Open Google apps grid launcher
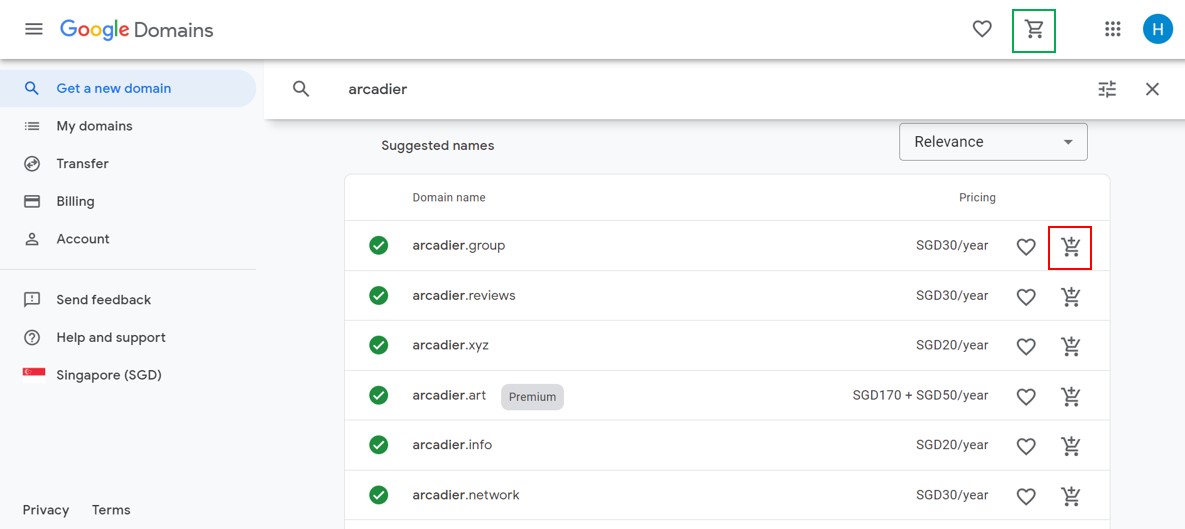The image size is (1185, 529). [1112, 30]
